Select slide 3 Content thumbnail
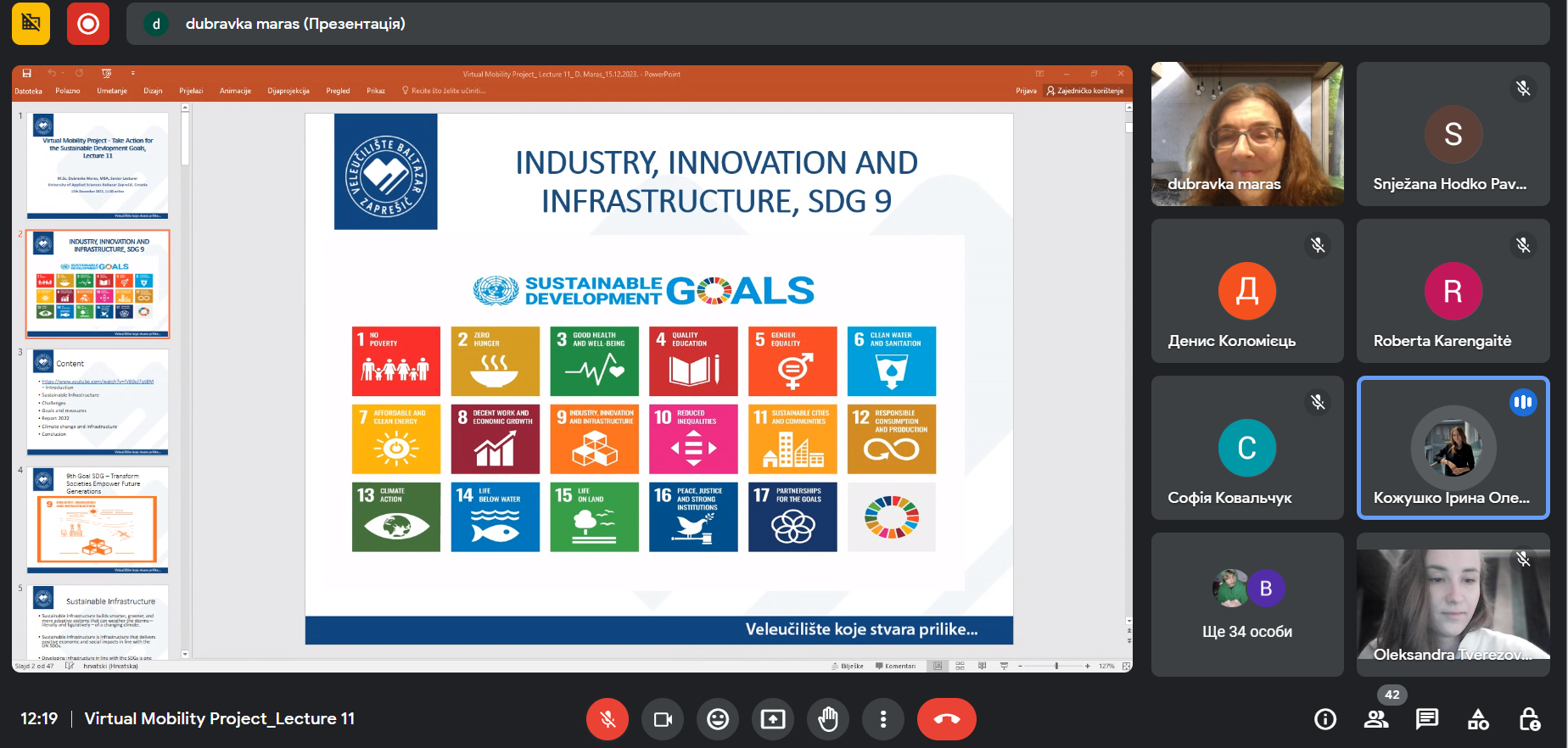The height and width of the screenshot is (748, 1568). coord(98,402)
